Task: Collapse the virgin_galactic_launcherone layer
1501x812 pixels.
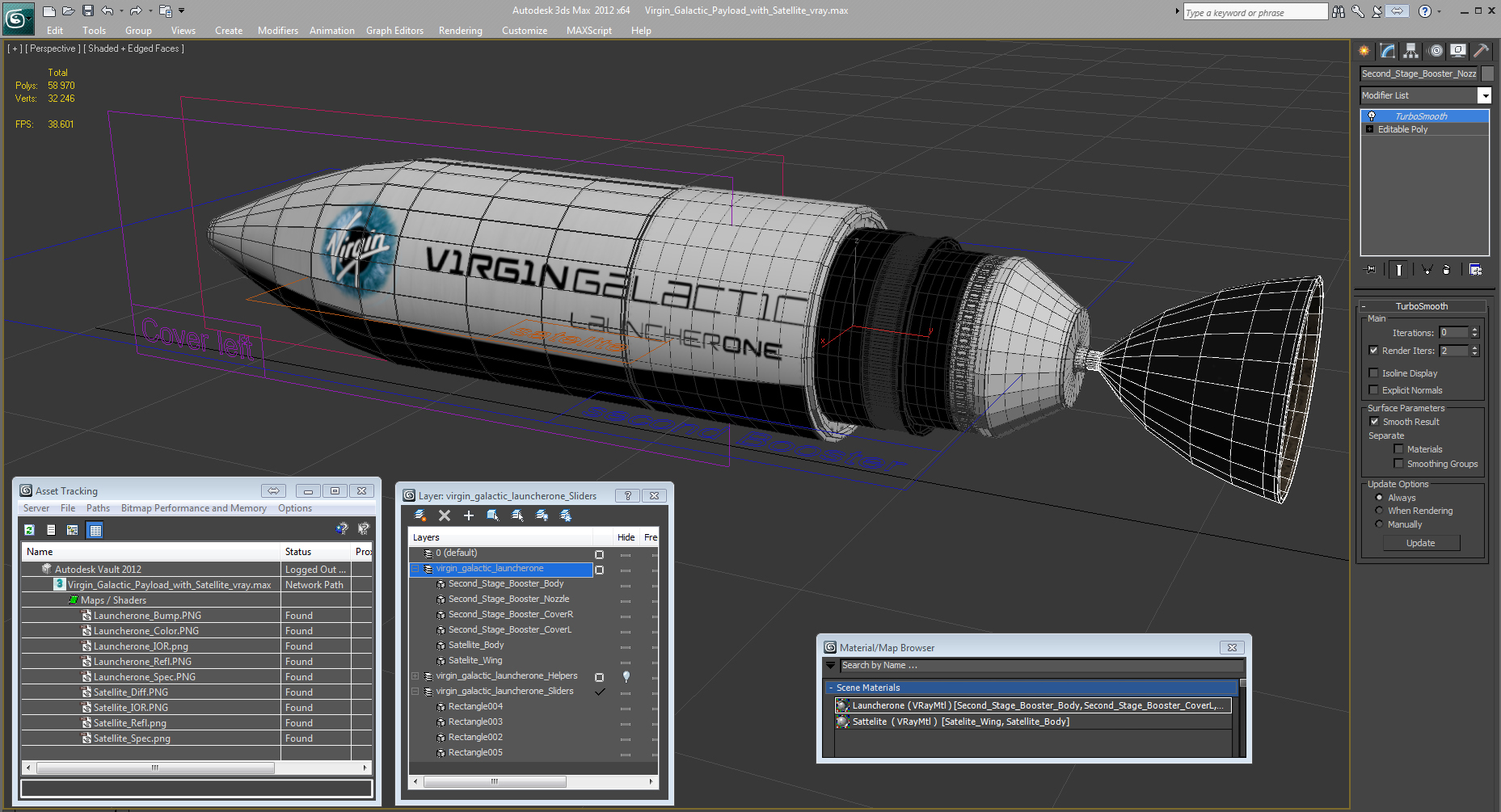Action: coord(415,569)
